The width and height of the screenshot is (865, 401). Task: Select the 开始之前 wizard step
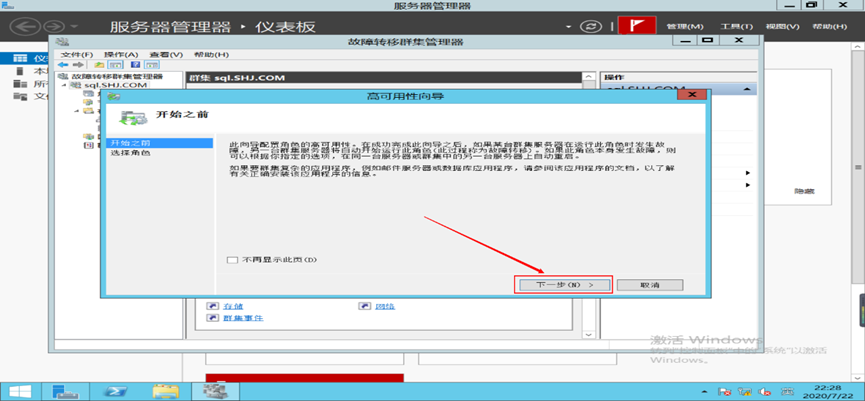pos(159,143)
